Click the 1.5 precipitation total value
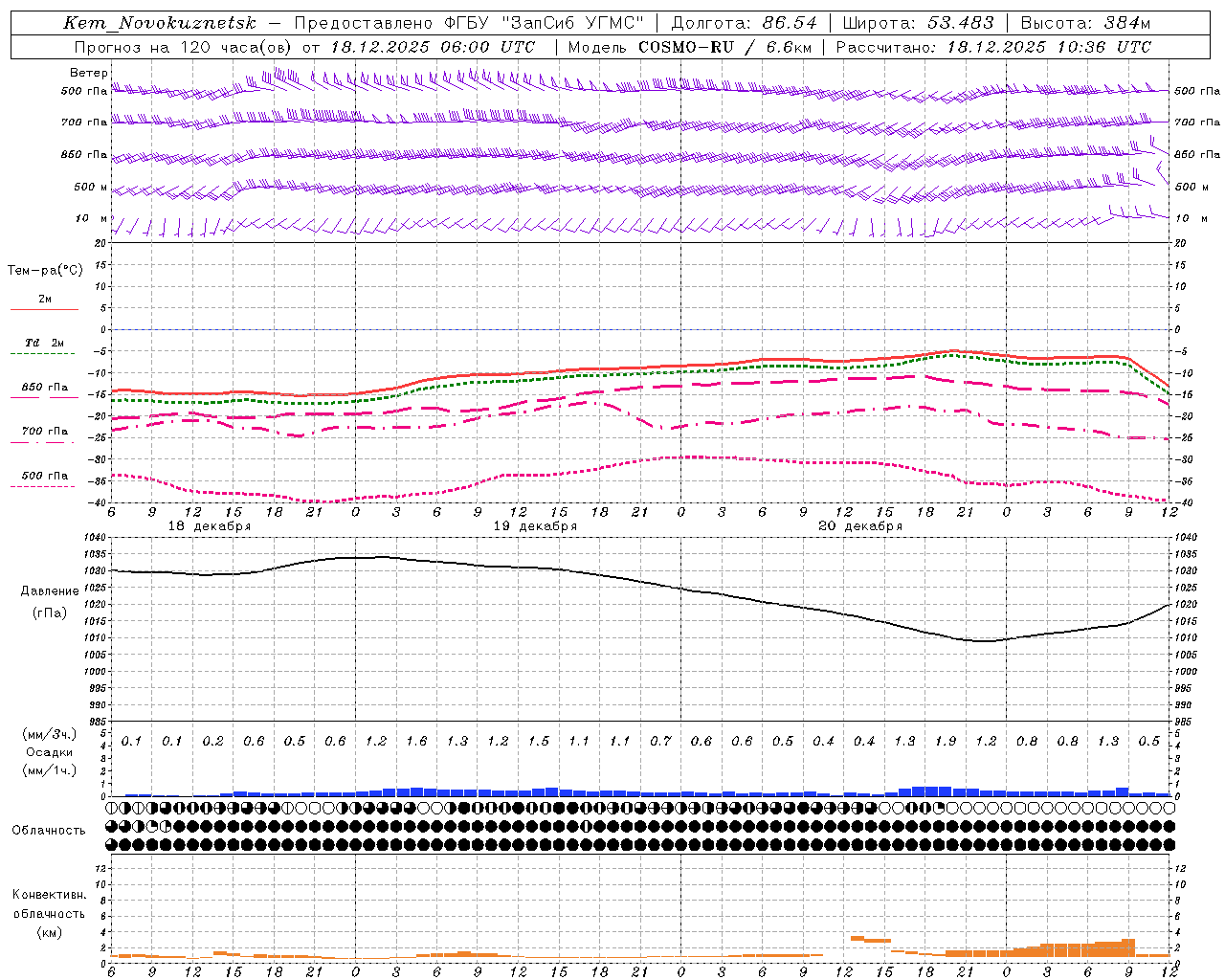Image resolution: width=1225 pixels, height=980 pixels. pos(539,742)
